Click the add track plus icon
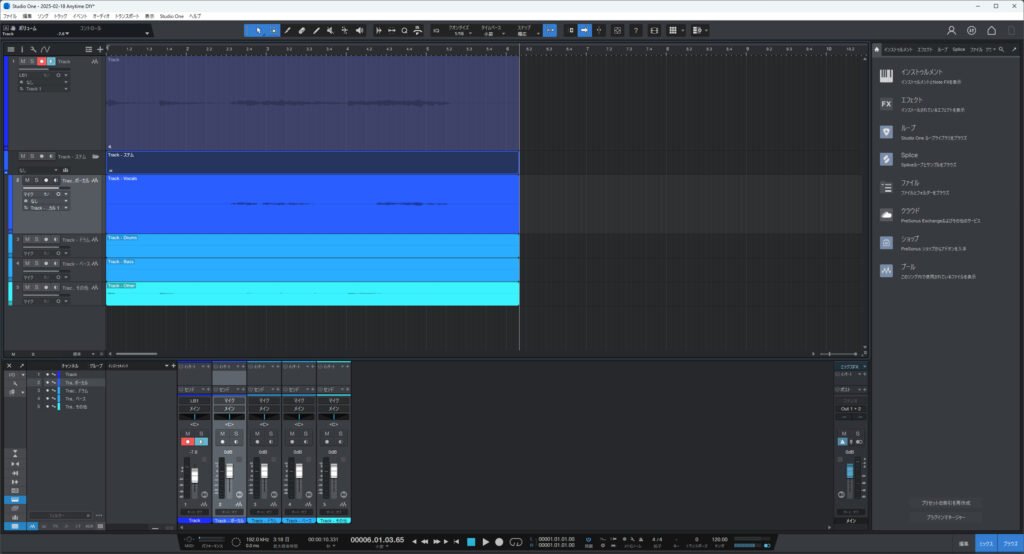The width and height of the screenshot is (1024, 554). click(x=100, y=48)
